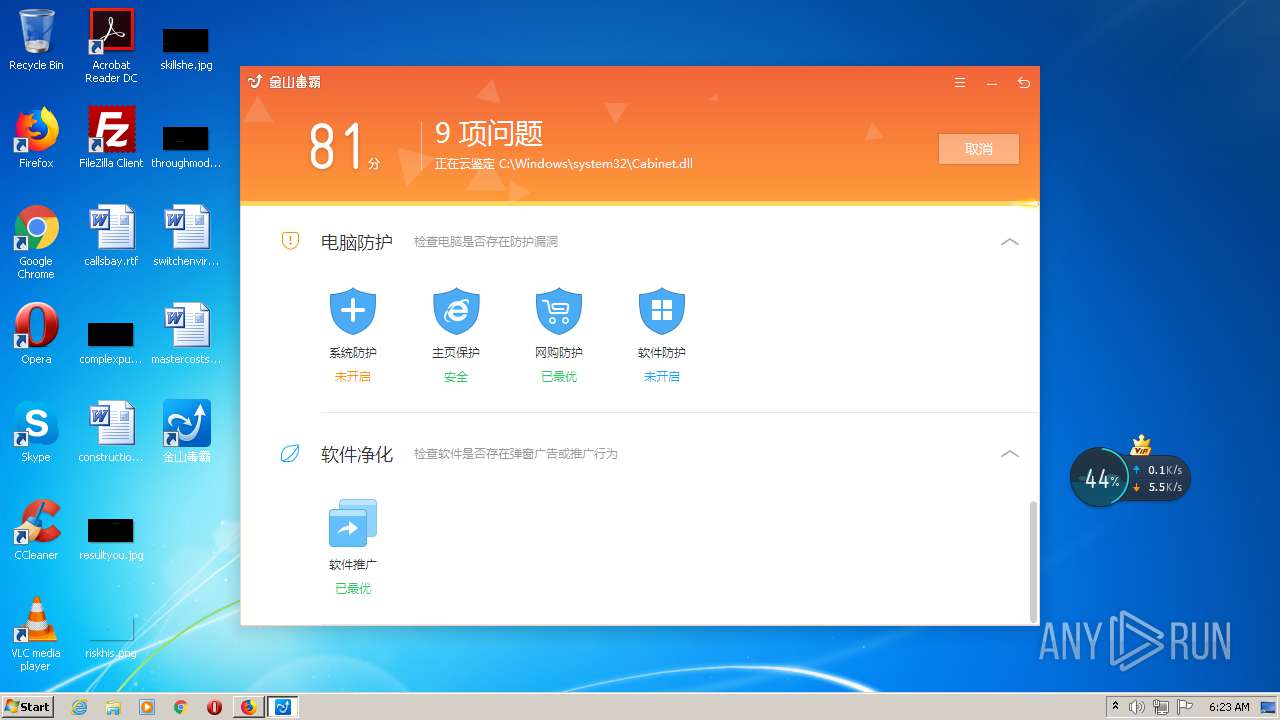Collapse the 软件净化 section chevron
This screenshot has height=720, width=1280.
[1010, 454]
